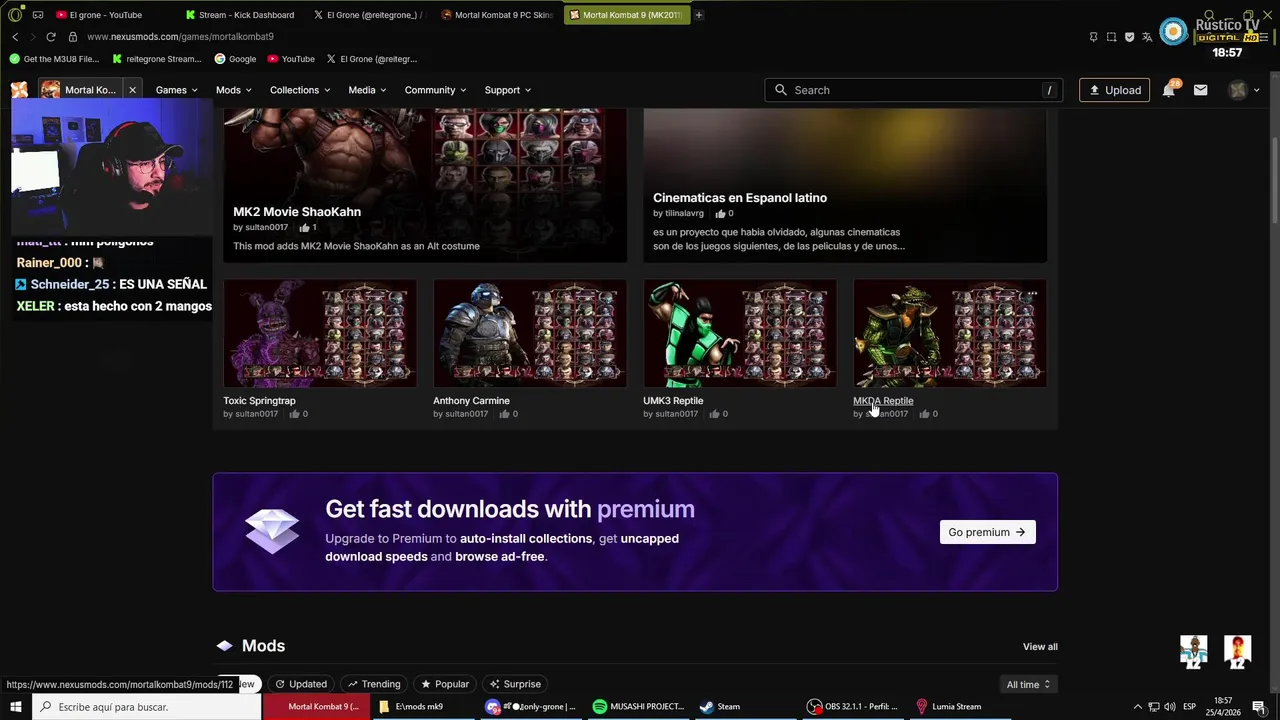Open the El Grone X profile tab

(366, 15)
